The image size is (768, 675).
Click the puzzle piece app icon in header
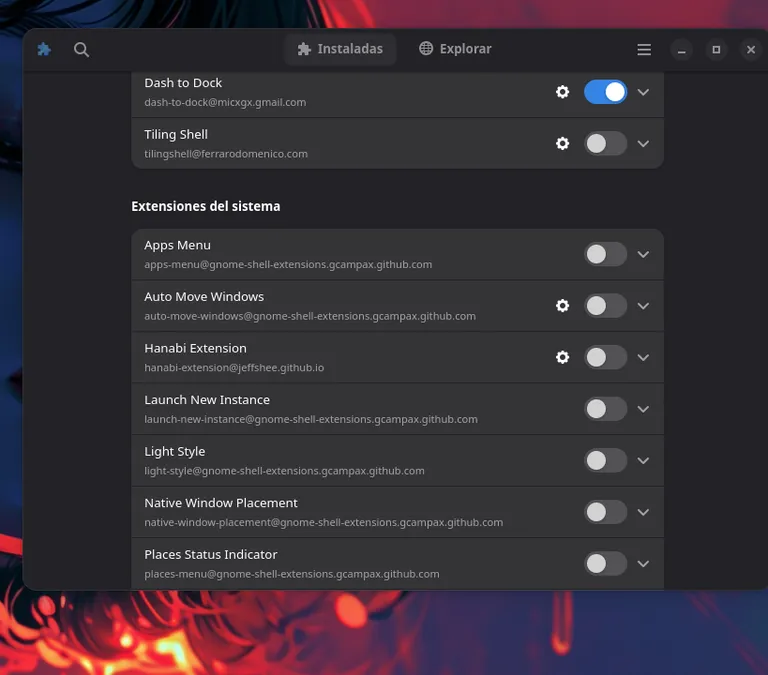[x=44, y=49]
